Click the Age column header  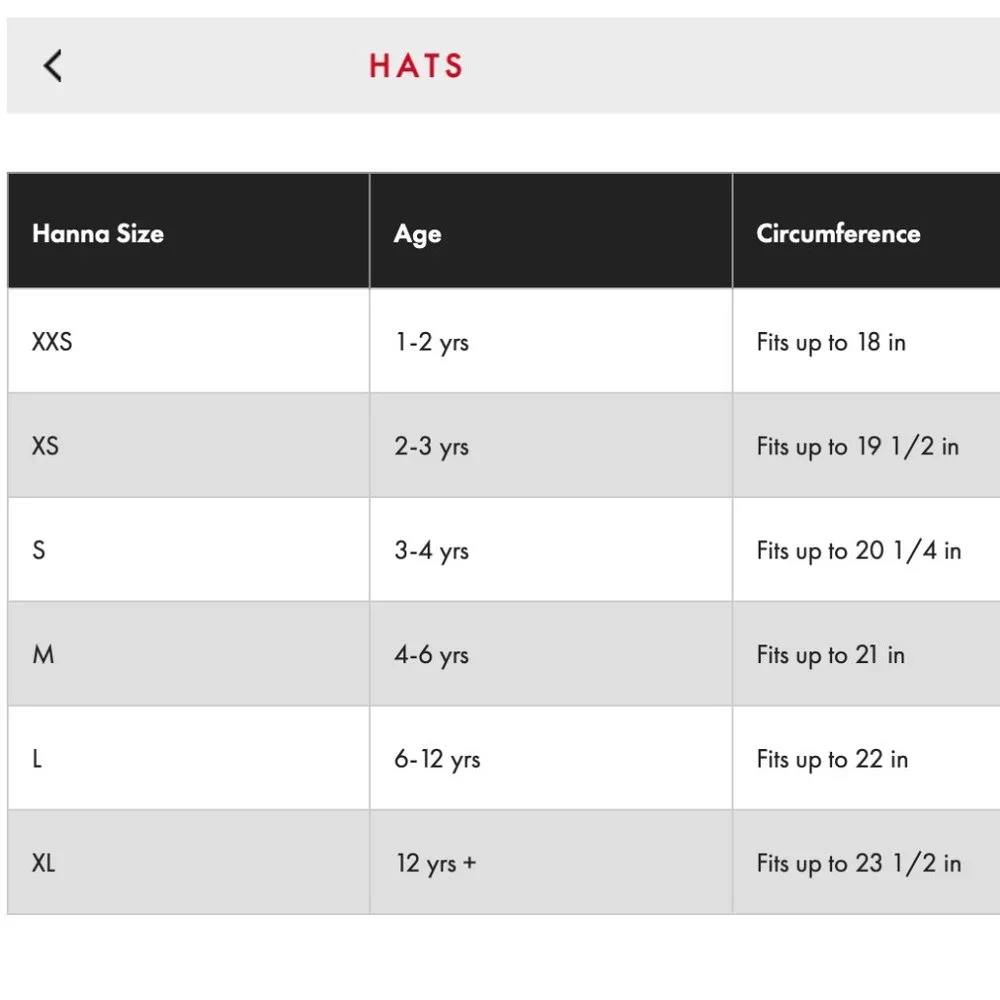(x=417, y=234)
